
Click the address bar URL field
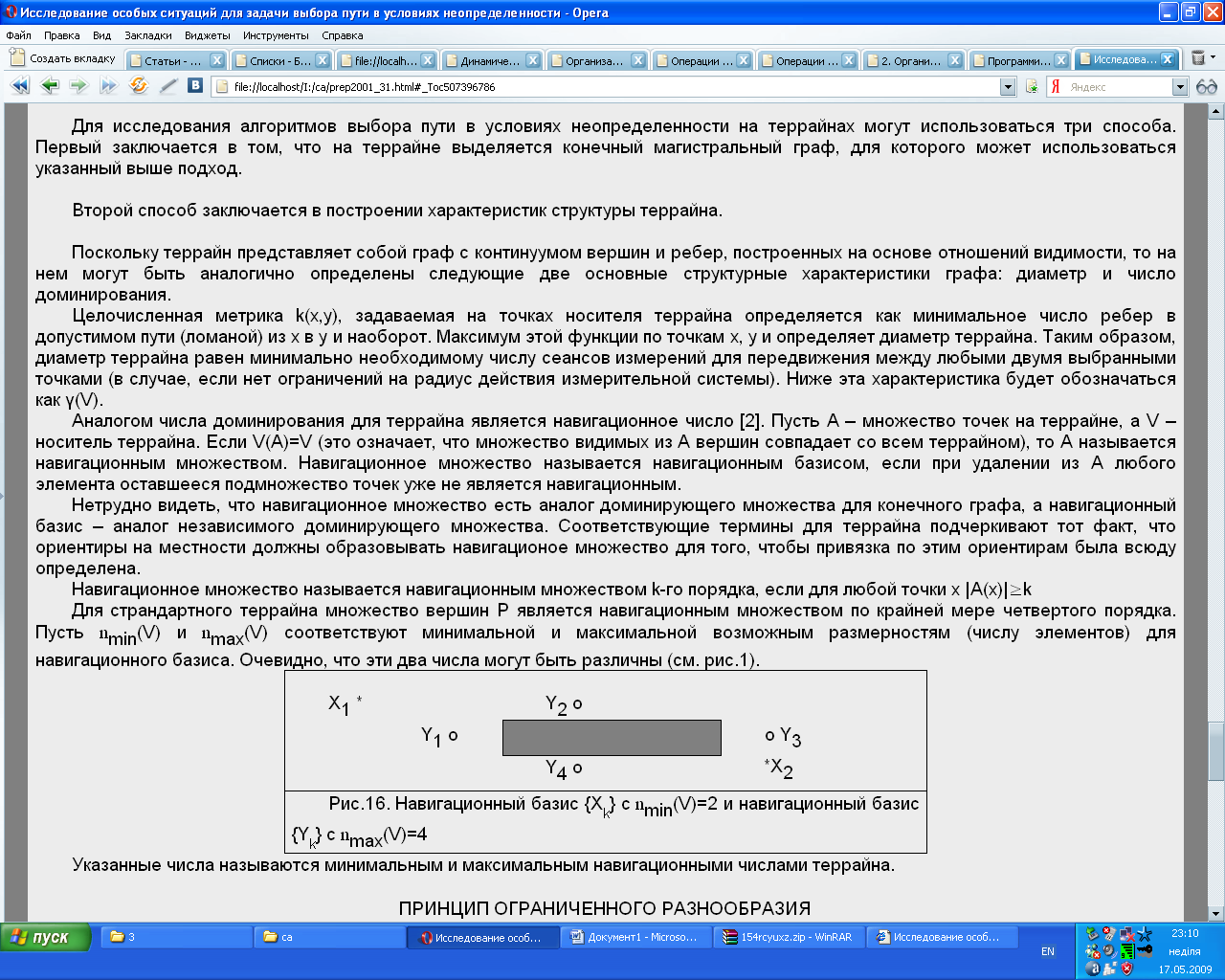[x=612, y=87]
